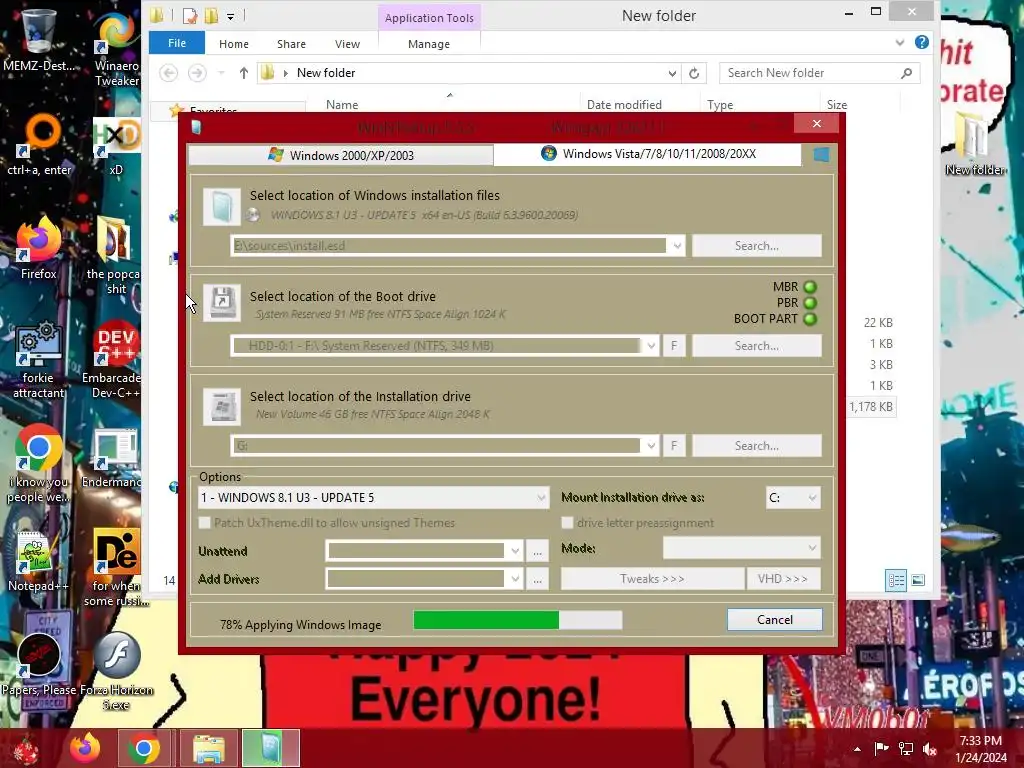Screen dimensions: 1024x768
Task: Expand the Installation drive G: dropdown
Action: click(x=651, y=445)
